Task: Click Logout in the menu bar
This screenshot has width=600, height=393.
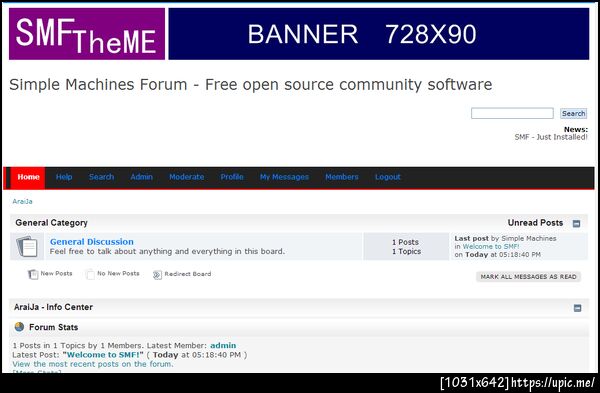Action: (x=388, y=177)
